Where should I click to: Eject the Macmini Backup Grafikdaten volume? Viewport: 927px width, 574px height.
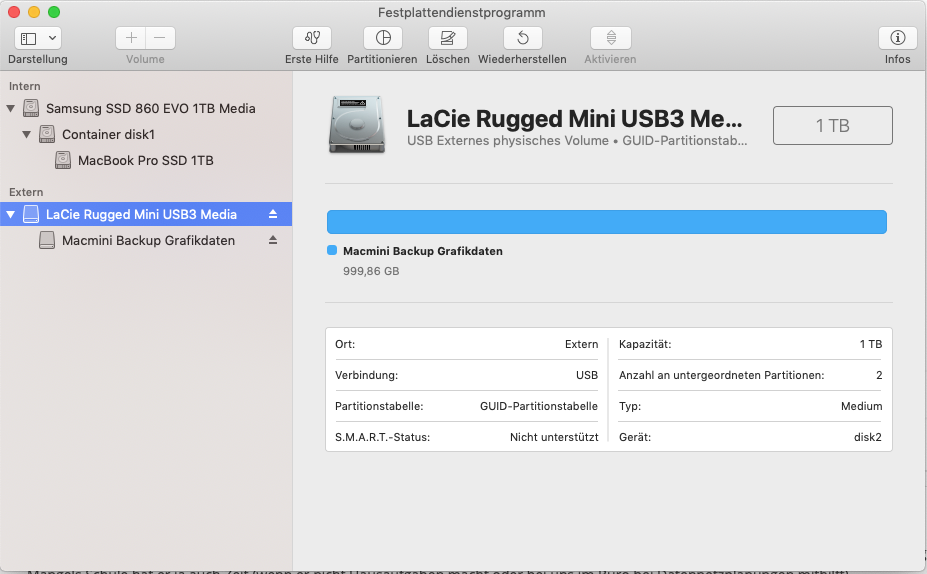(x=273, y=240)
